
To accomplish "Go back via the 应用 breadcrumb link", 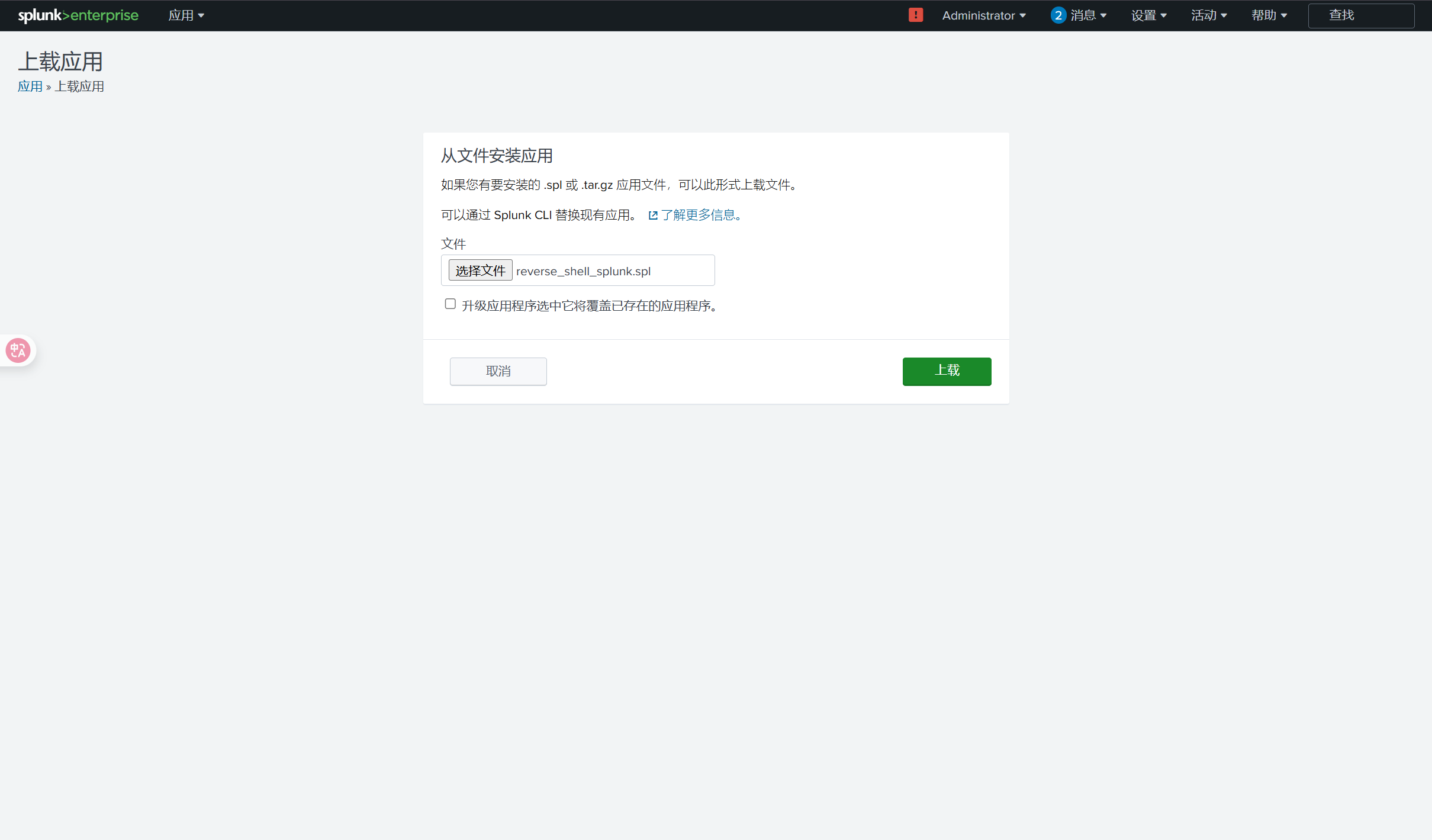I will [x=30, y=86].
